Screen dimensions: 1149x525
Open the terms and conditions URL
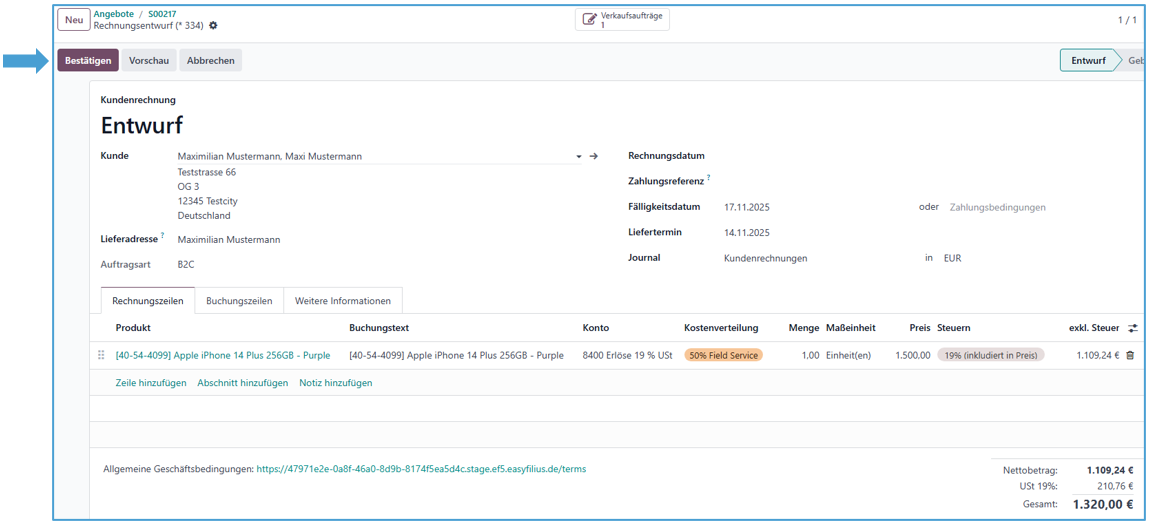tap(421, 468)
